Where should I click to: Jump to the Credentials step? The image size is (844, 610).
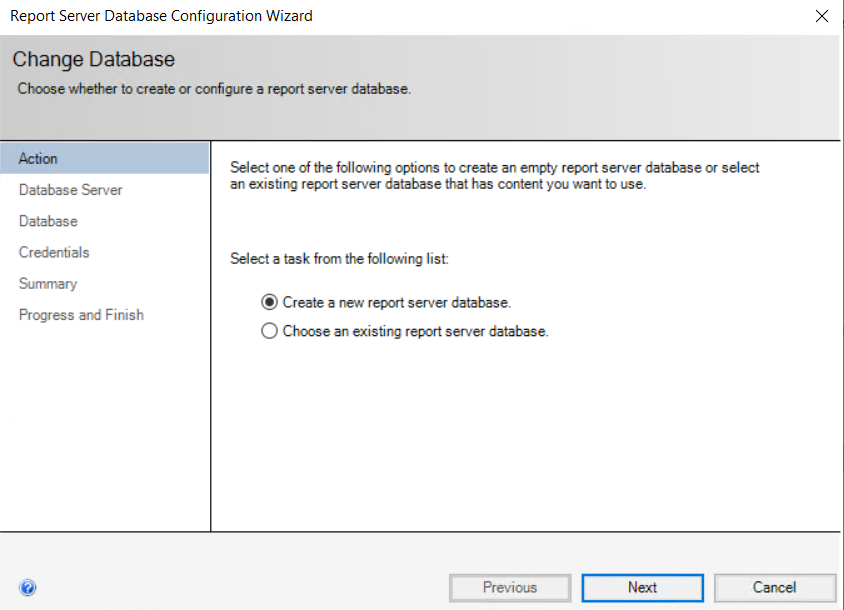(x=54, y=252)
